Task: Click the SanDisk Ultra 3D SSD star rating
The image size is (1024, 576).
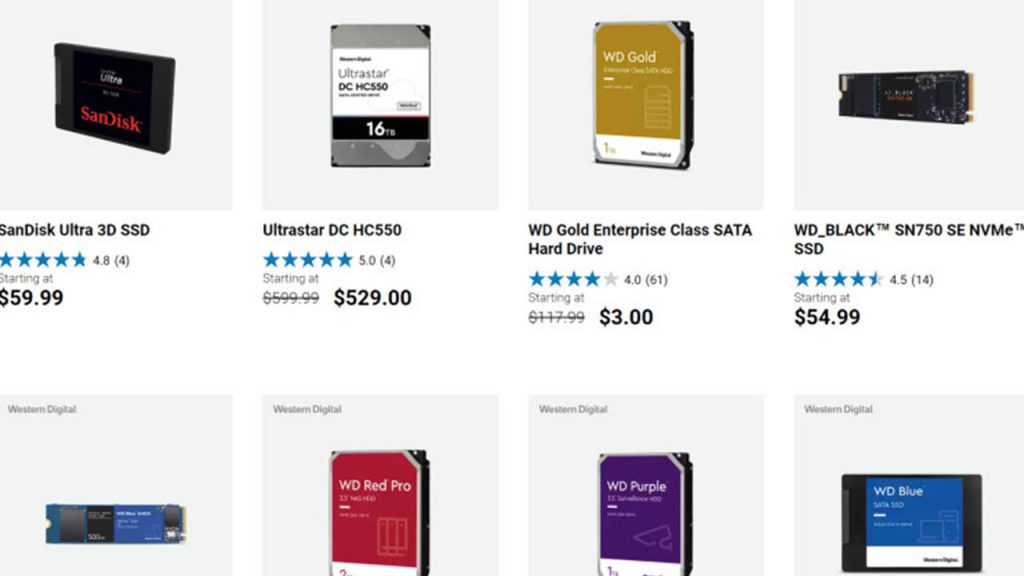Action: click(43, 260)
